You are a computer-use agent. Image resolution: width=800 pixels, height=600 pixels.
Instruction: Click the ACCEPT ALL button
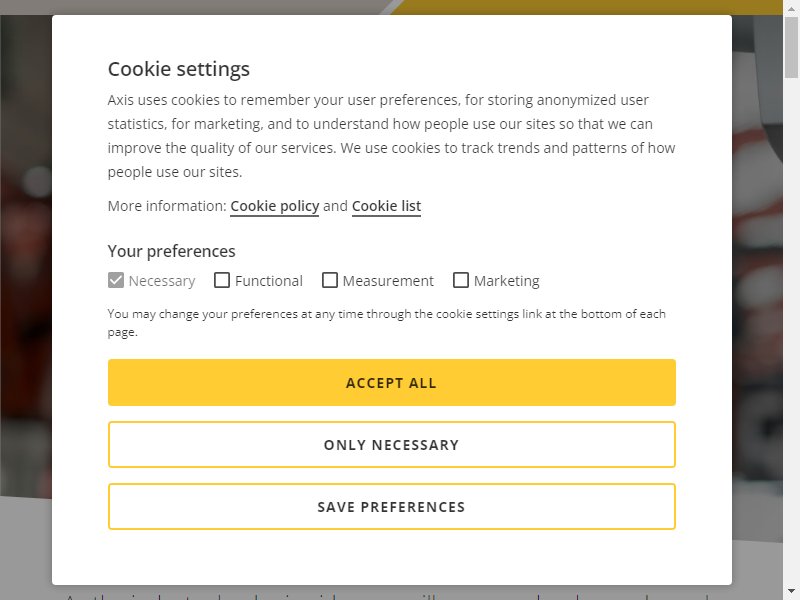tap(391, 383)
